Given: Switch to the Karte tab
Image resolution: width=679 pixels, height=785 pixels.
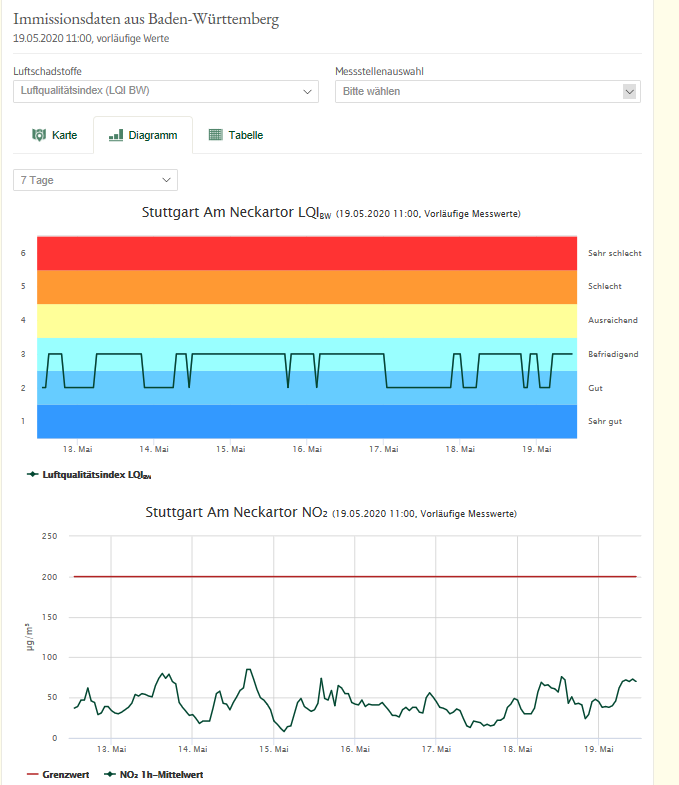Looking at the screenshot, I should pyautogui.click(x=54, y=135).
